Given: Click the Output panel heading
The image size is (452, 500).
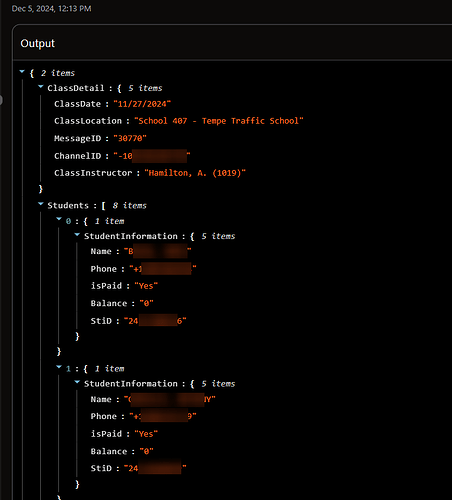Looking at the screenshot, I should tap(37, 44).
